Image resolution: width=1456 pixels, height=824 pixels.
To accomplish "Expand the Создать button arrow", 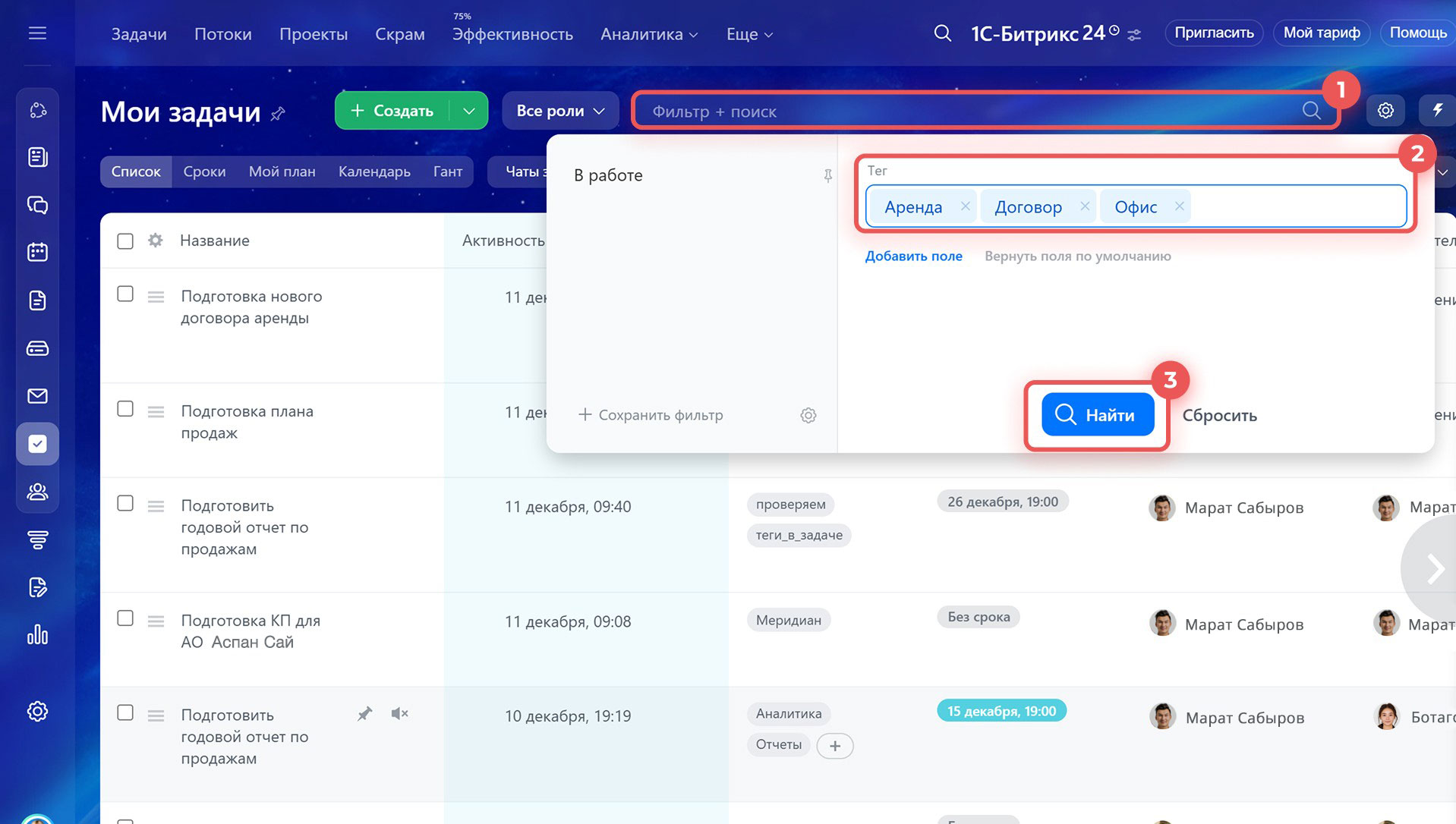I will [469, 111].
